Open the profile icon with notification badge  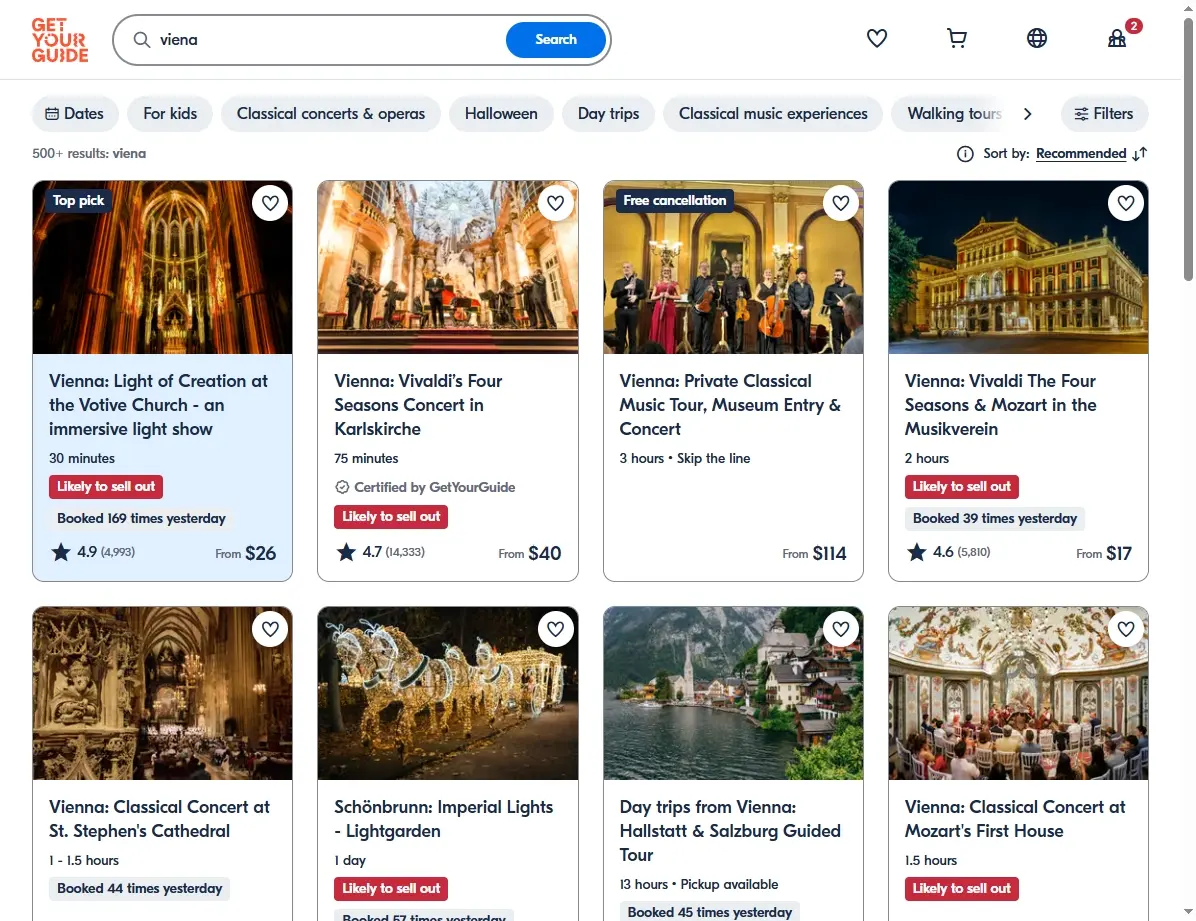[1117, 38]
